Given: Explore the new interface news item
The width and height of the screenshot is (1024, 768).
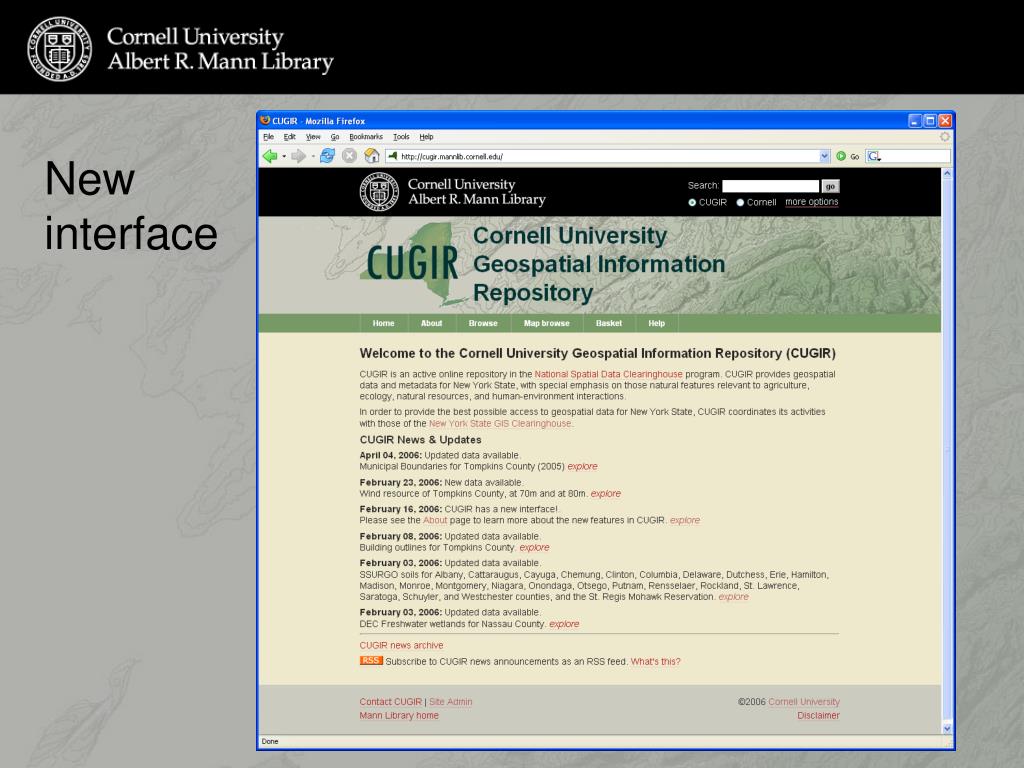Looking at the screenshot, I should click(x=685, y=520).
